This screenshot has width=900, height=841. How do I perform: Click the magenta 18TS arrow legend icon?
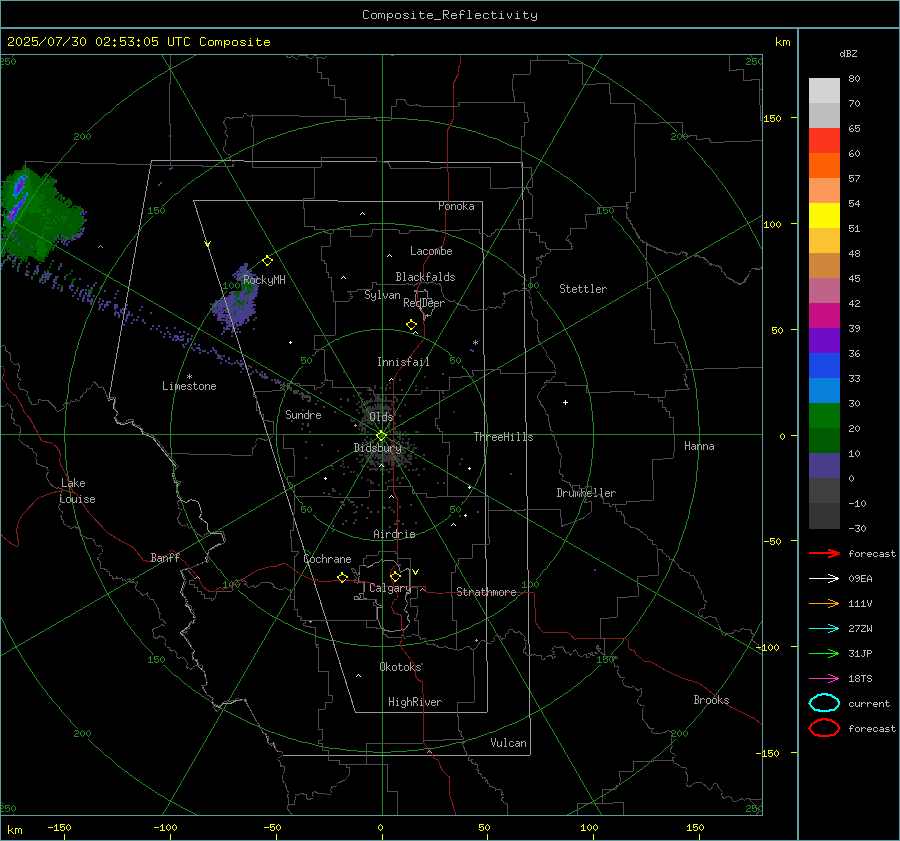click(x=824, y=679)
